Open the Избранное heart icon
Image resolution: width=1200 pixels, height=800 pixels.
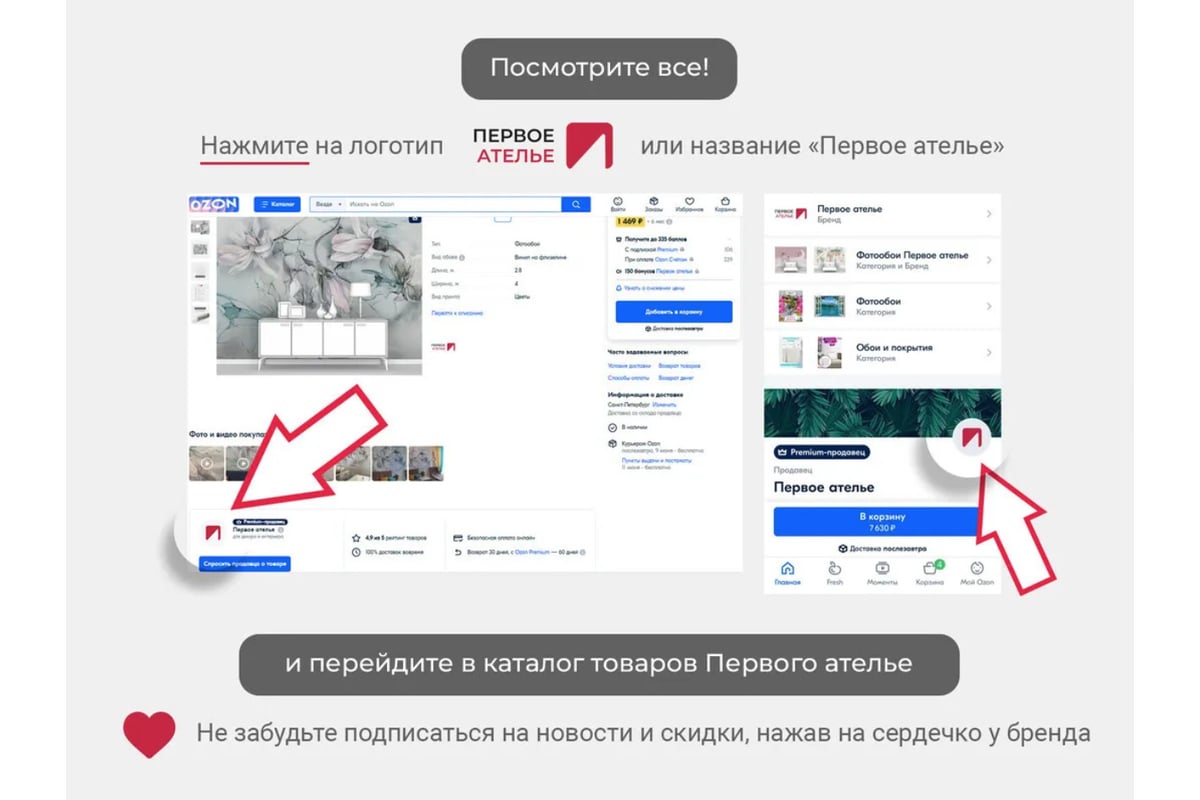point(688,203)
